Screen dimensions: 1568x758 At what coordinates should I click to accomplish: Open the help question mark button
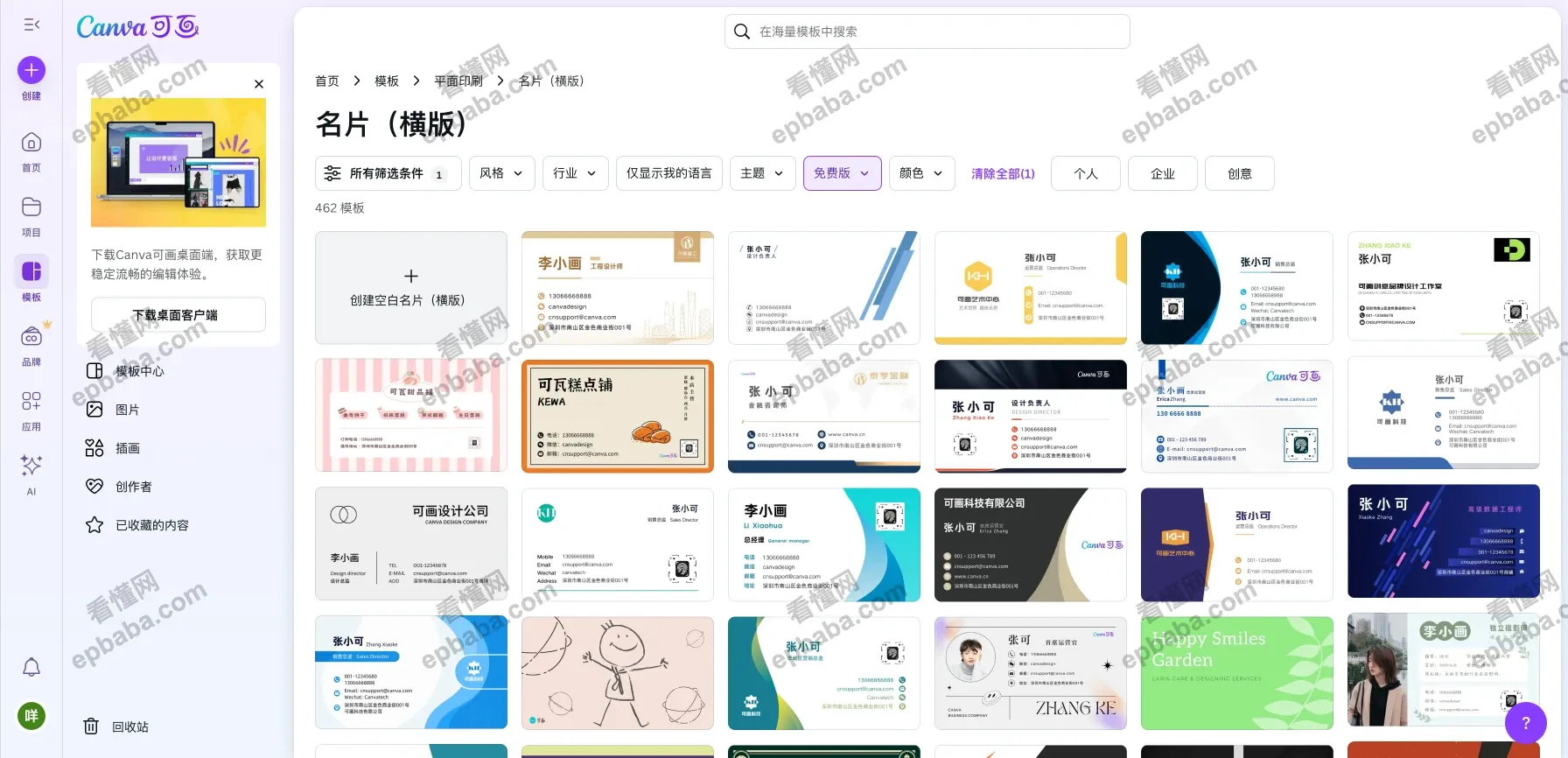[1526, 723]
